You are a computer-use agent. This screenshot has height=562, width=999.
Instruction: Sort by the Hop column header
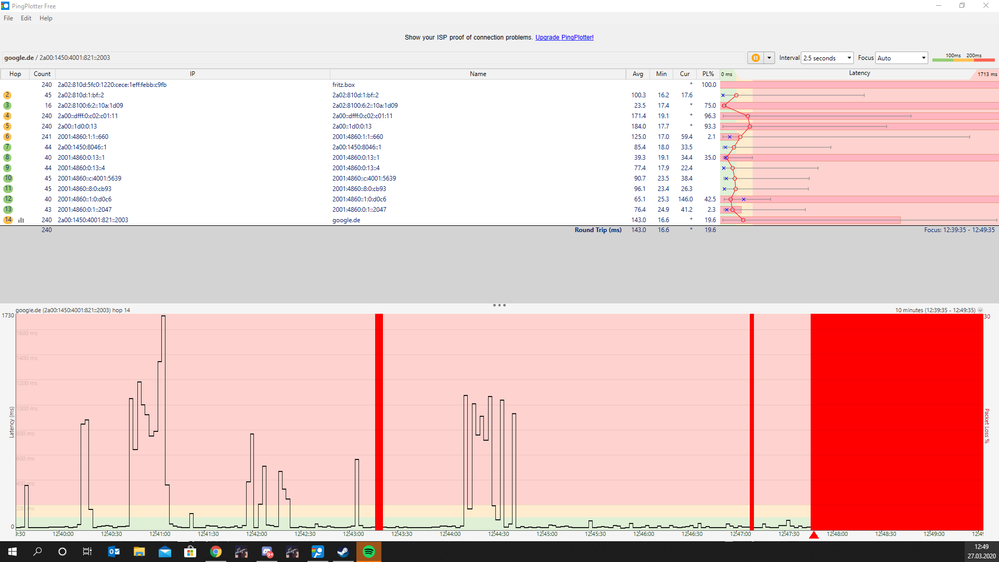[x=15, y=74]
